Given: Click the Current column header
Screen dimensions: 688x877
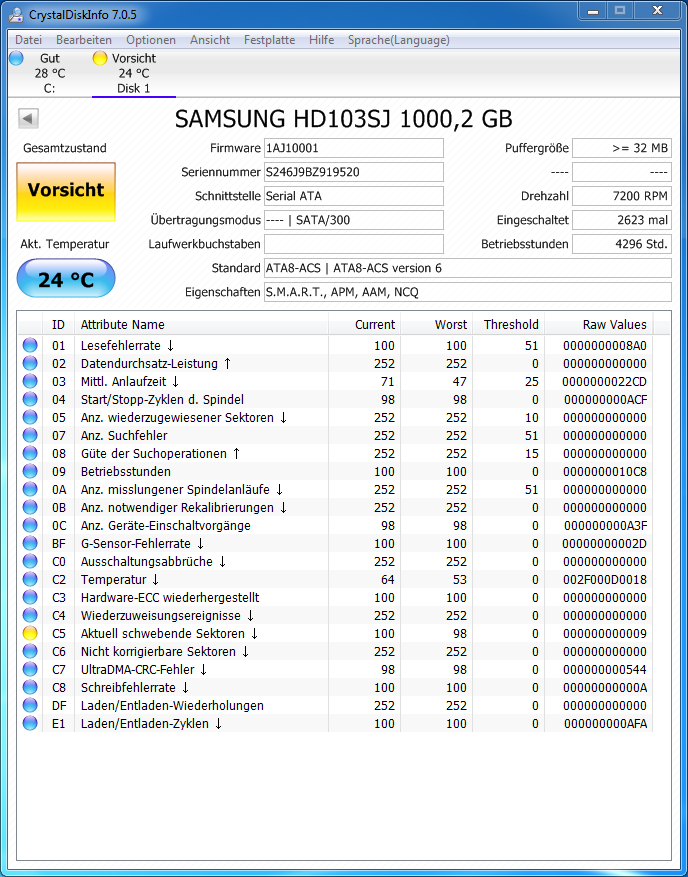Looking at the screenshot, I should (365, 324).
